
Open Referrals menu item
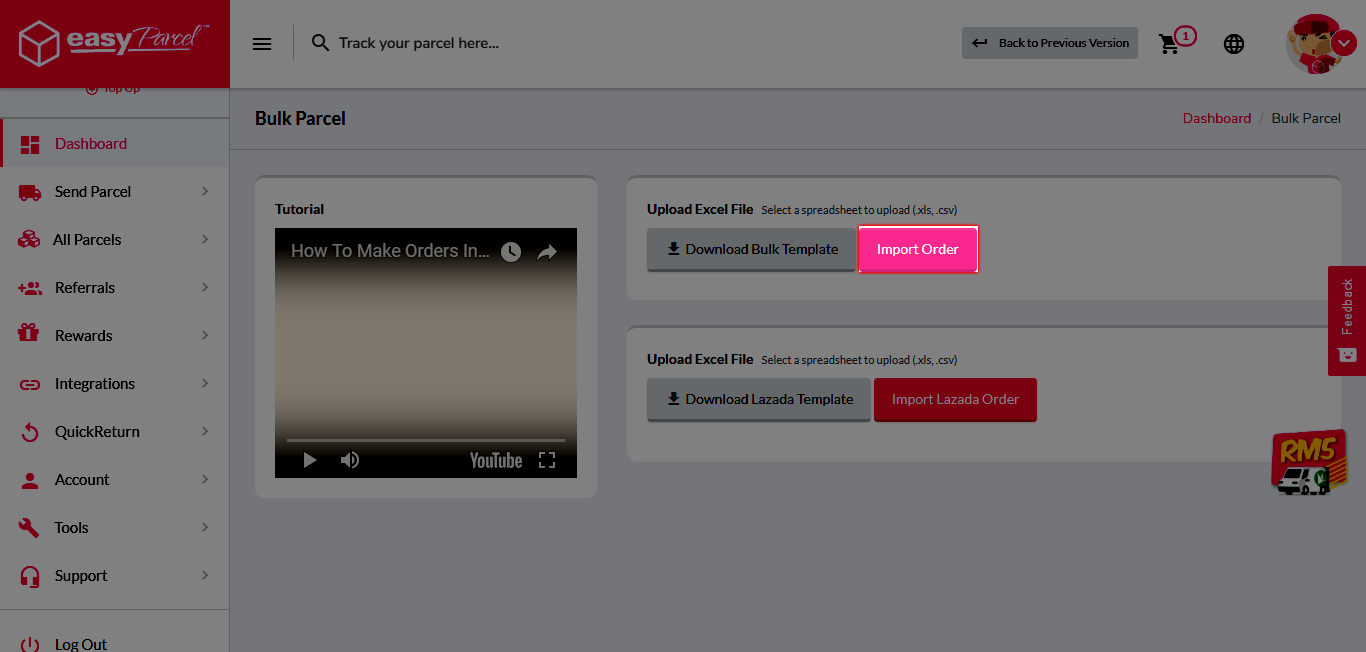[x=115, y=288]
